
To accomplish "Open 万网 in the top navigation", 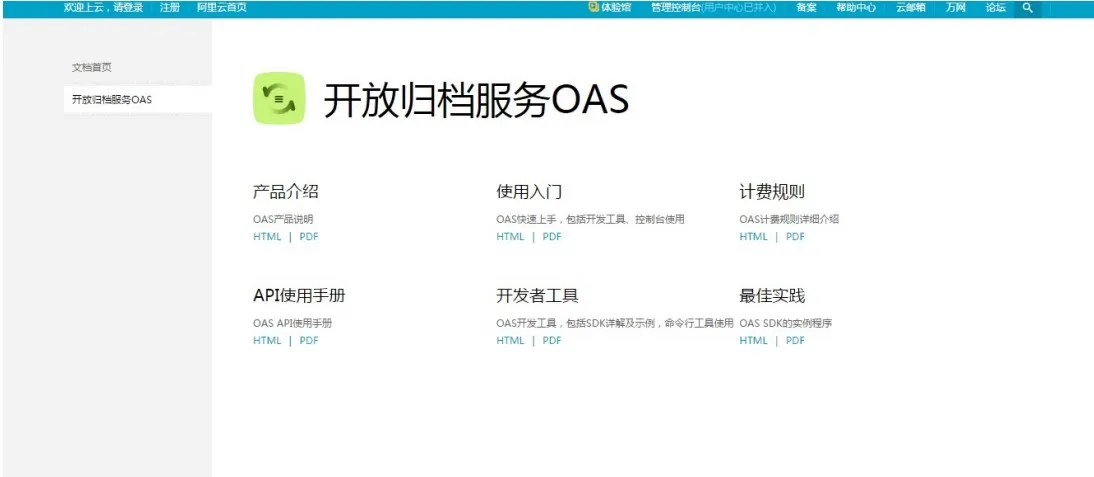I will tap(956, 8).
